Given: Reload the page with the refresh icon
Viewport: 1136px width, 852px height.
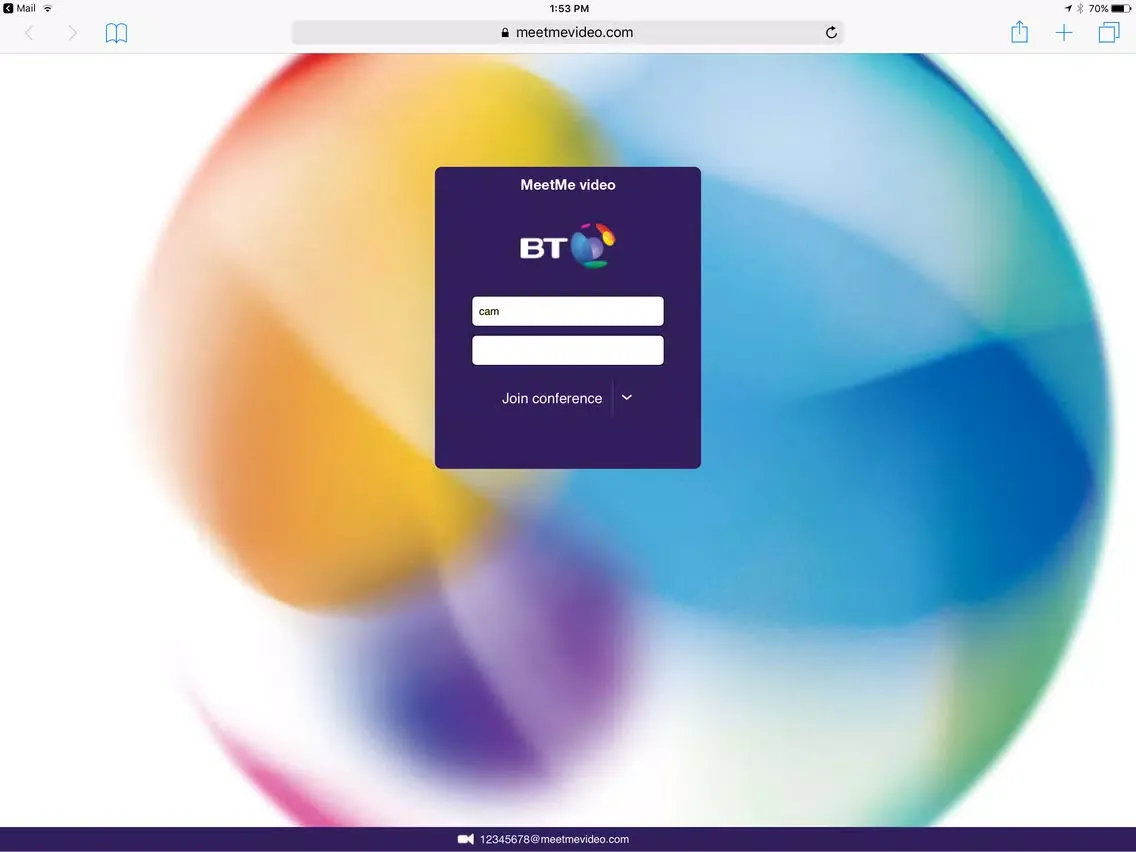Looking at the screenshot, I should (831, 33).
